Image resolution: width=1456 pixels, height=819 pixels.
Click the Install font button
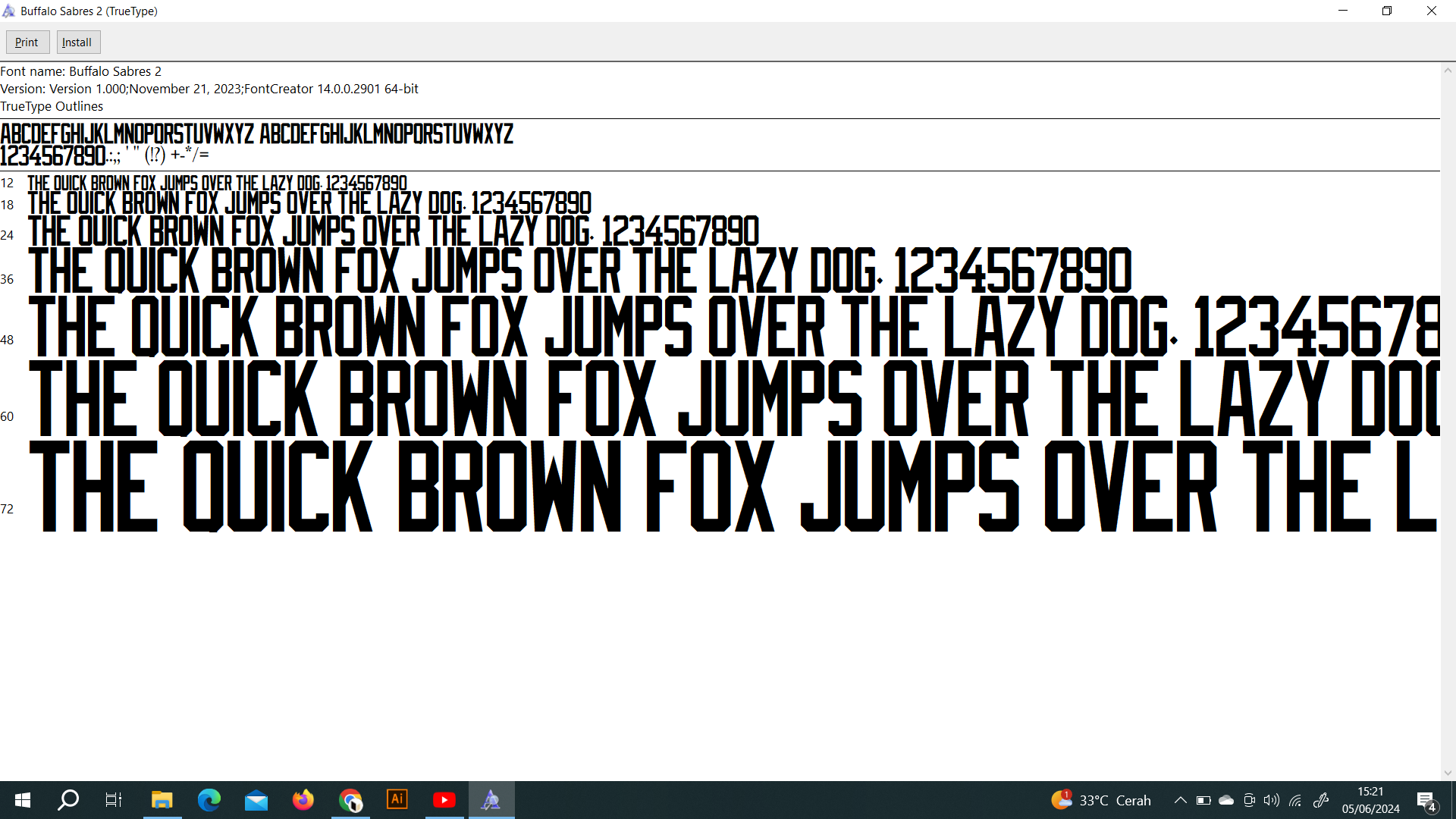(77, 42)
